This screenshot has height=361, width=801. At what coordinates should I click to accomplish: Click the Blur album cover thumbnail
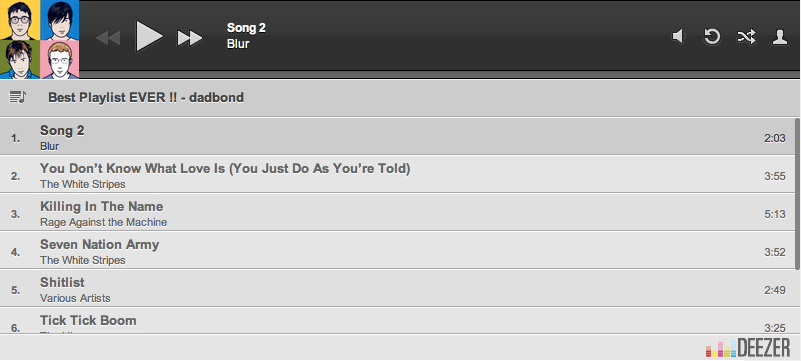[x=39, y=39]
